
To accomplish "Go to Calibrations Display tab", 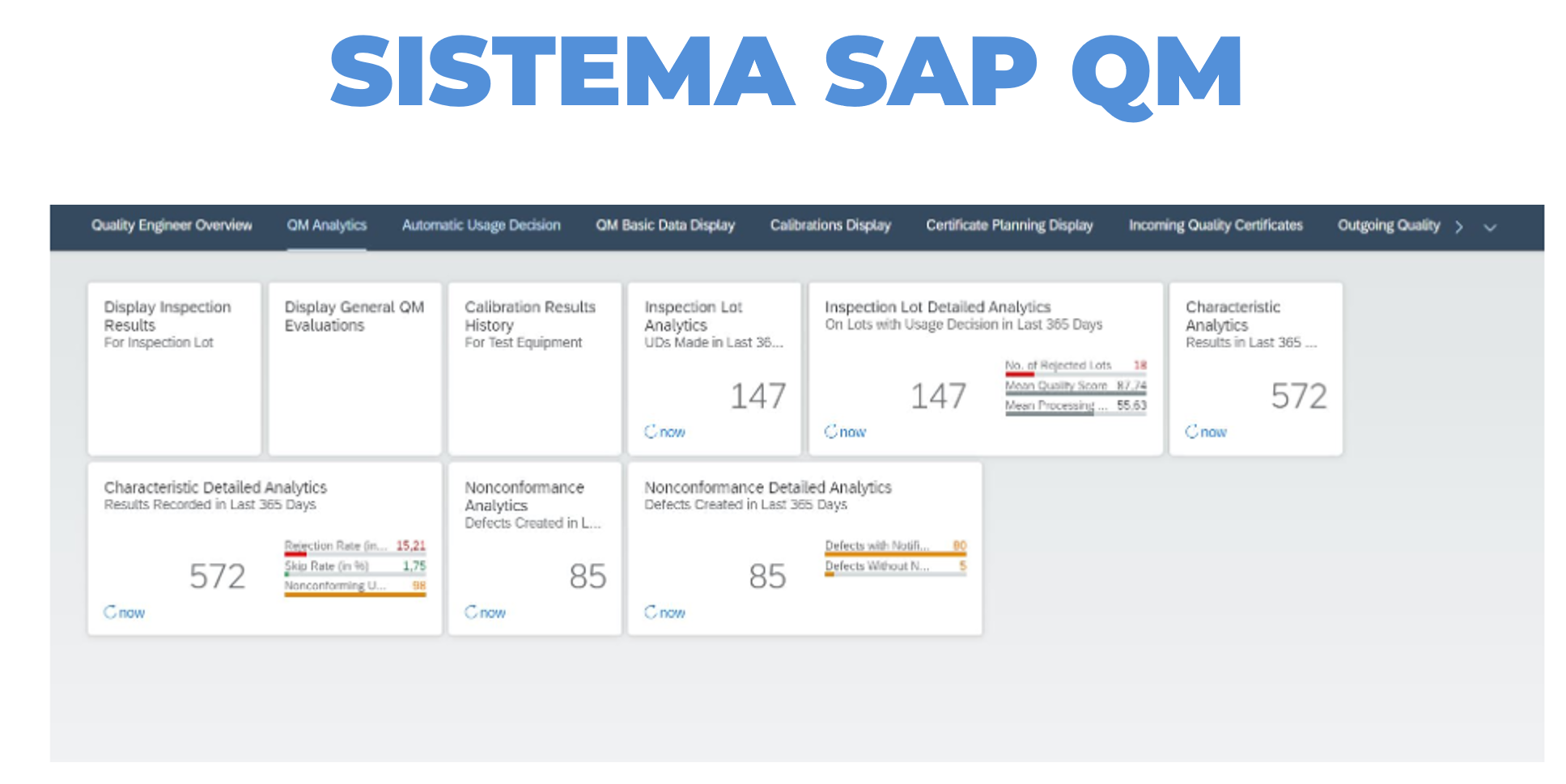I will pyautogui.click(x=830, y=226).
